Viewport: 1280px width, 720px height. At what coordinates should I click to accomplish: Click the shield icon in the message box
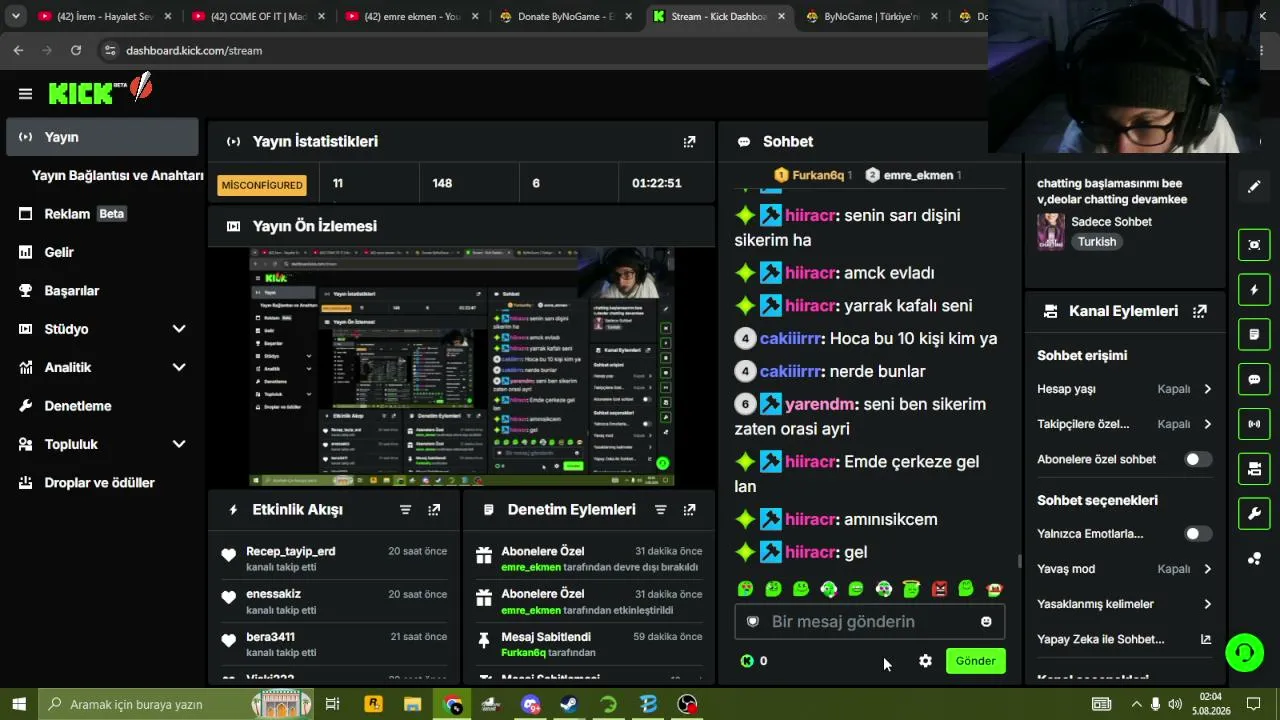tap(753, 622)
